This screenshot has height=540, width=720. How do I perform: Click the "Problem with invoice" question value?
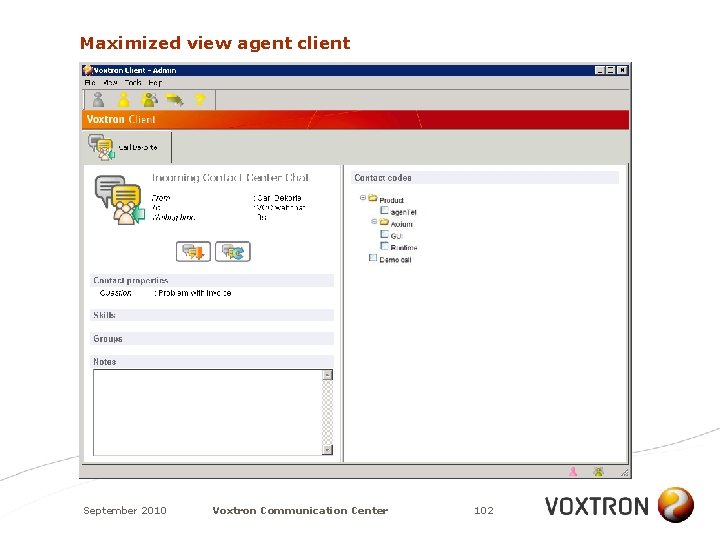pos(195,293)
